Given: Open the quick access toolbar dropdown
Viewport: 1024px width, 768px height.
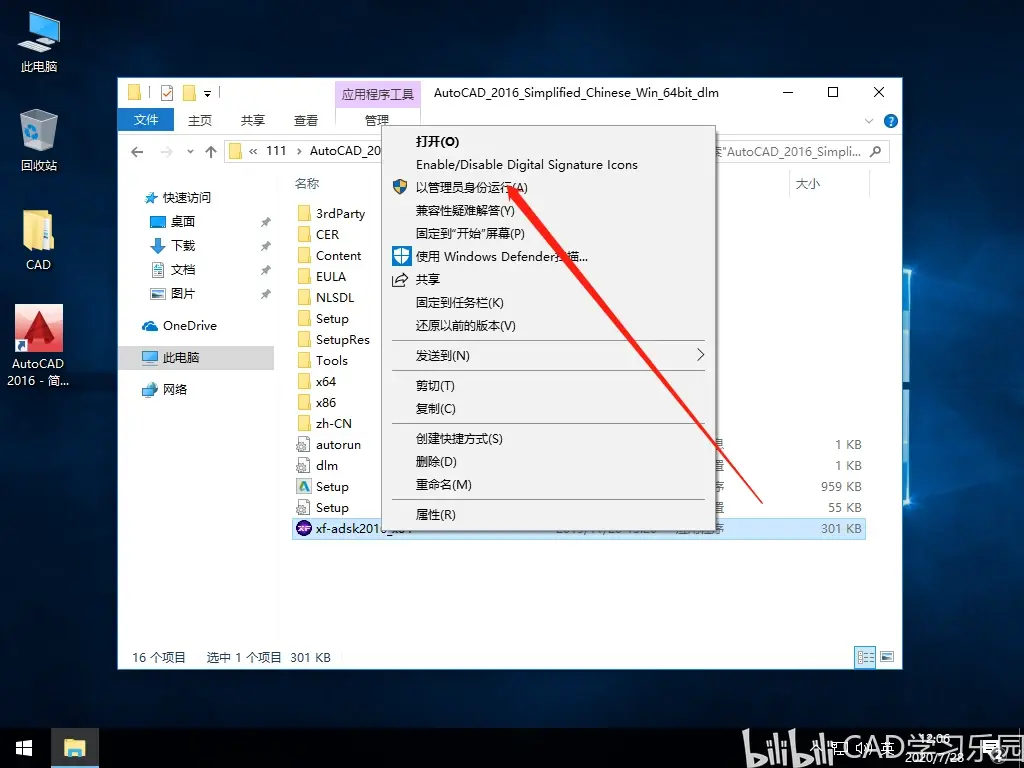Looking at the screenshot, I should [208, 93].
